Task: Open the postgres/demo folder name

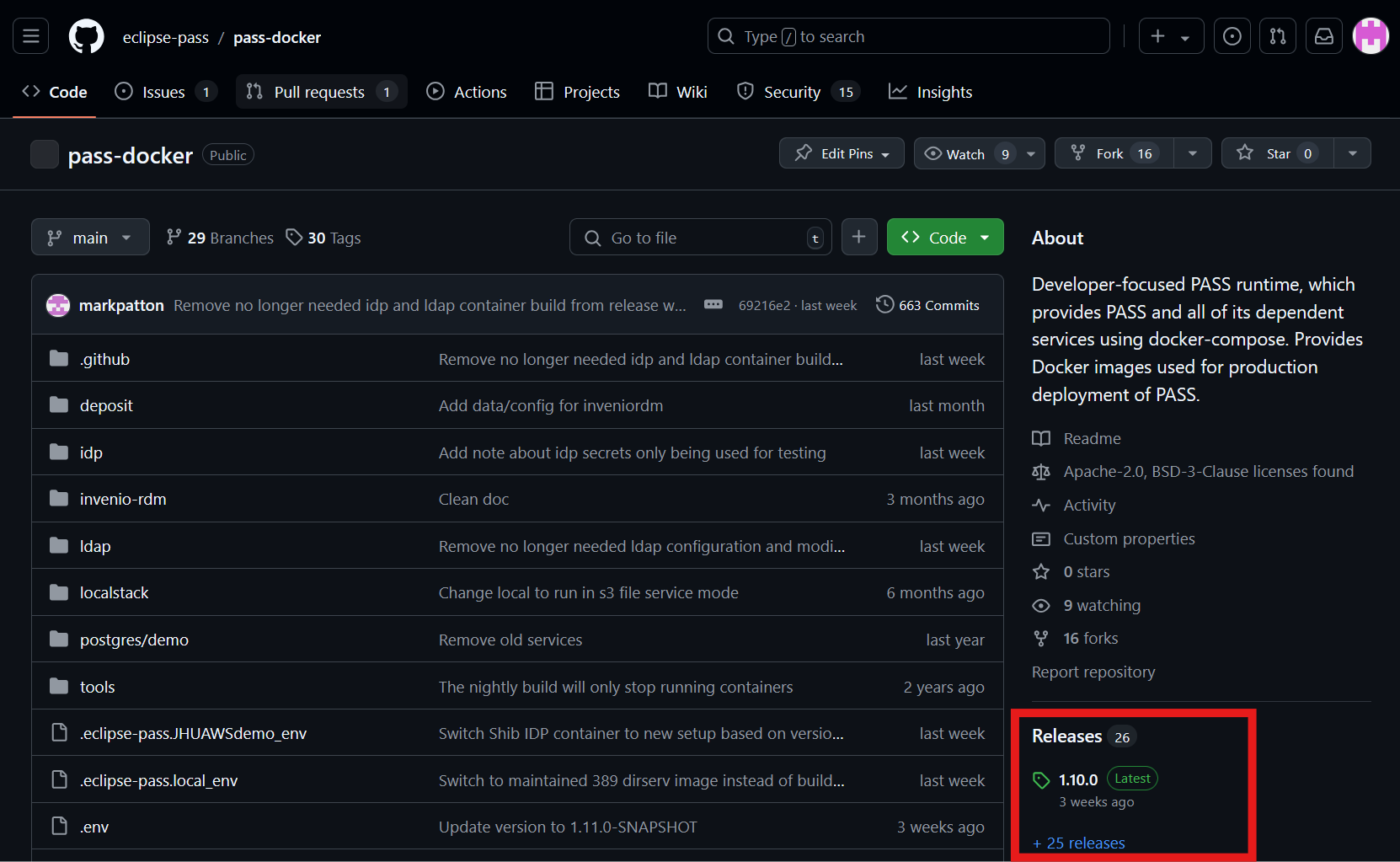Action: click(134, 640)
